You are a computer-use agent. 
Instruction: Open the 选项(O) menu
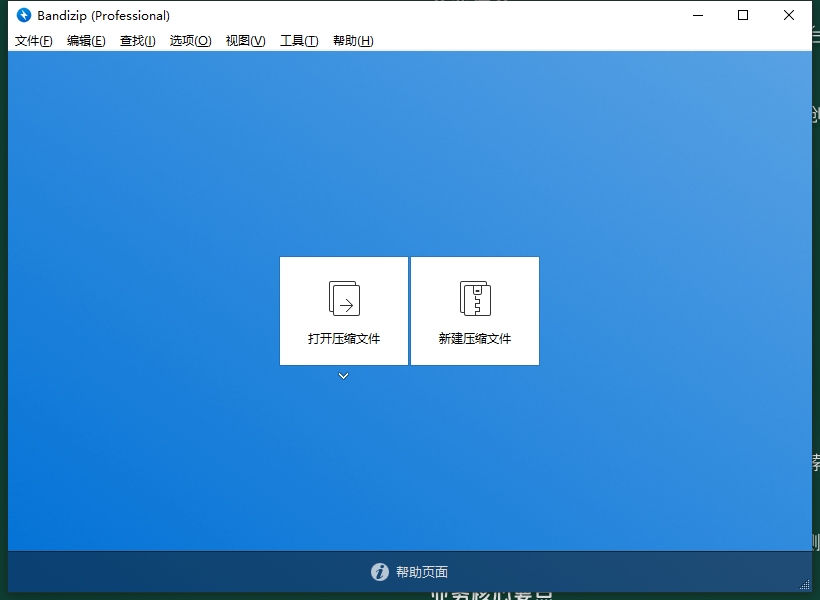click(190, 41)
